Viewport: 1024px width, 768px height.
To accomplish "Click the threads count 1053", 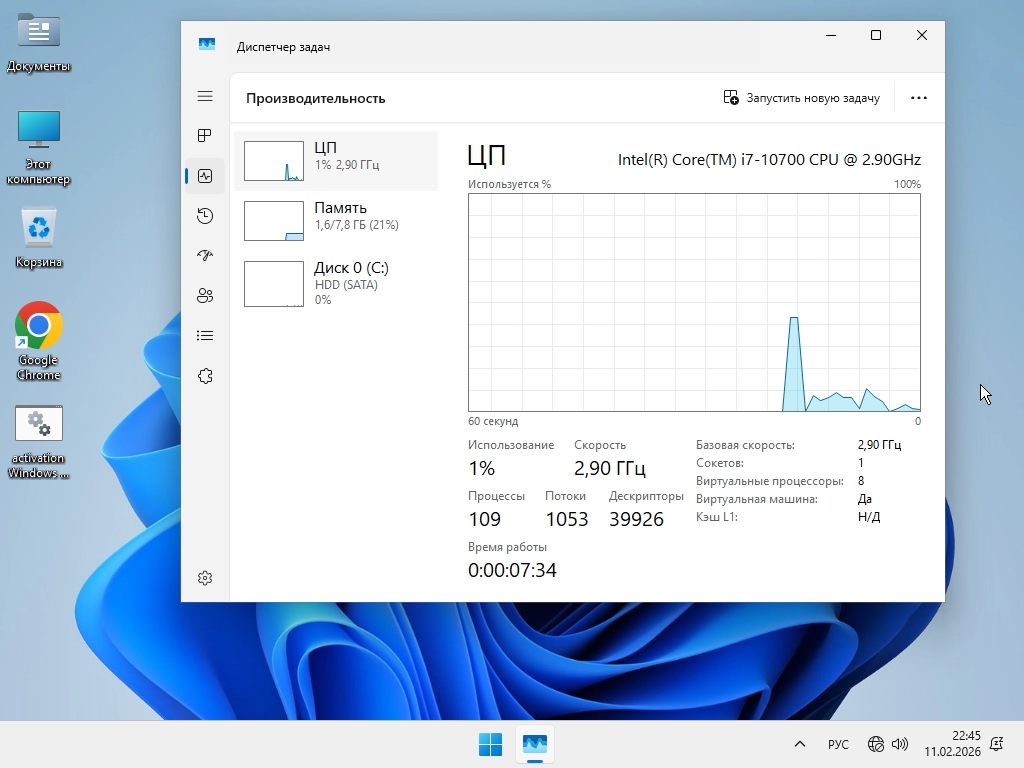I will coord(567,519).
